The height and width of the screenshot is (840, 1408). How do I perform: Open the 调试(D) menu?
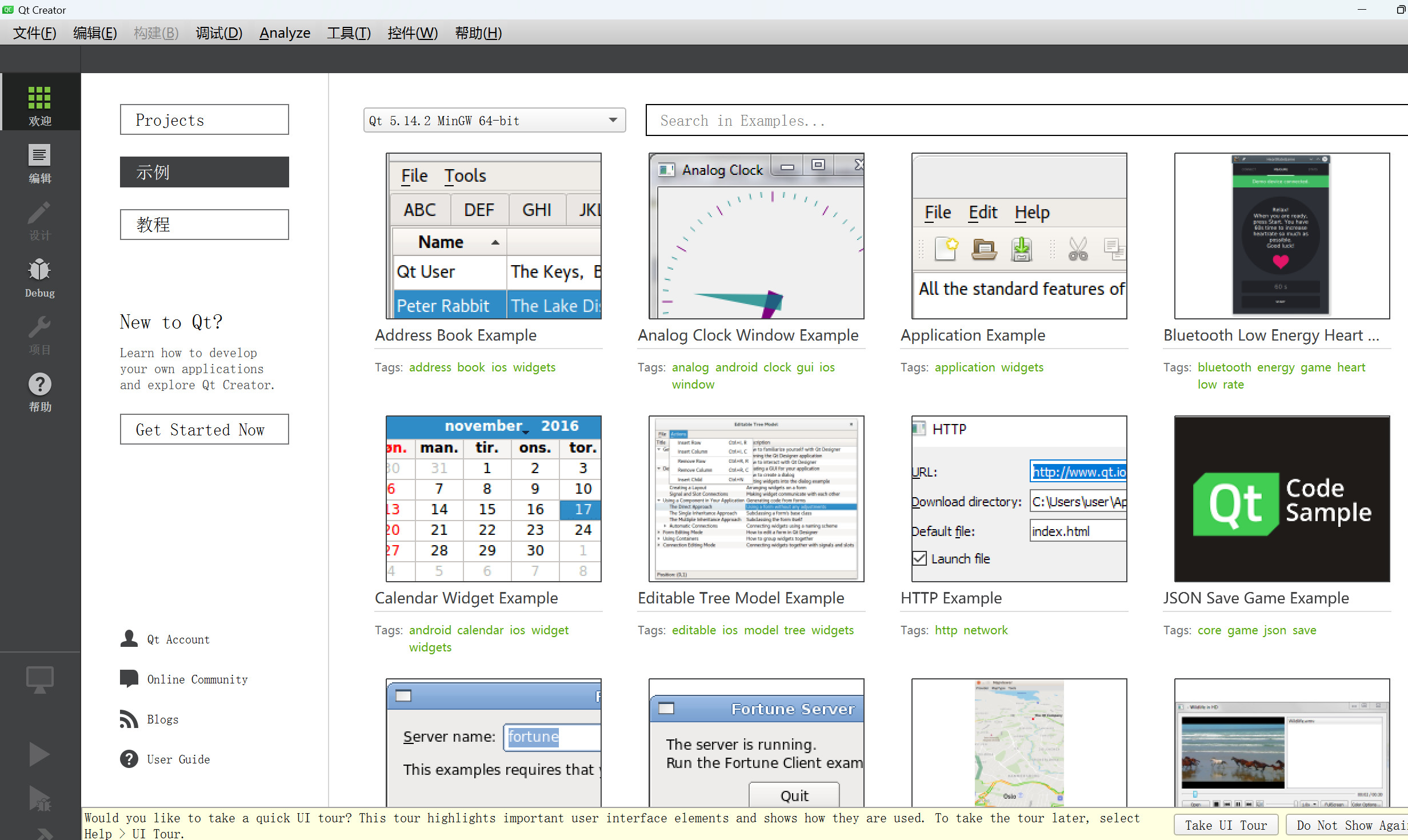tap(219, 33)
